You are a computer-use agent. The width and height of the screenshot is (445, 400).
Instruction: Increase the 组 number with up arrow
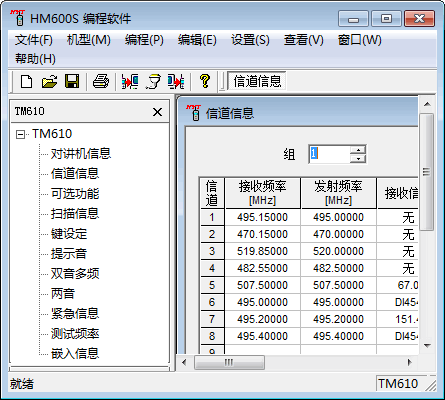[x=358, y=149]
